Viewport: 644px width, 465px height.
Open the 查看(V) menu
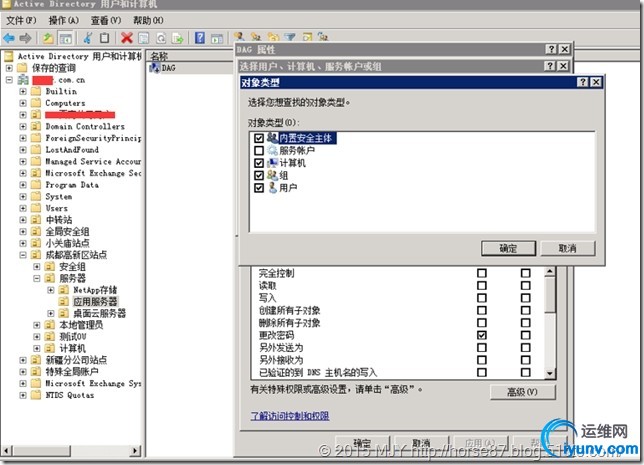pyautogui.click(x=106, y=20)
